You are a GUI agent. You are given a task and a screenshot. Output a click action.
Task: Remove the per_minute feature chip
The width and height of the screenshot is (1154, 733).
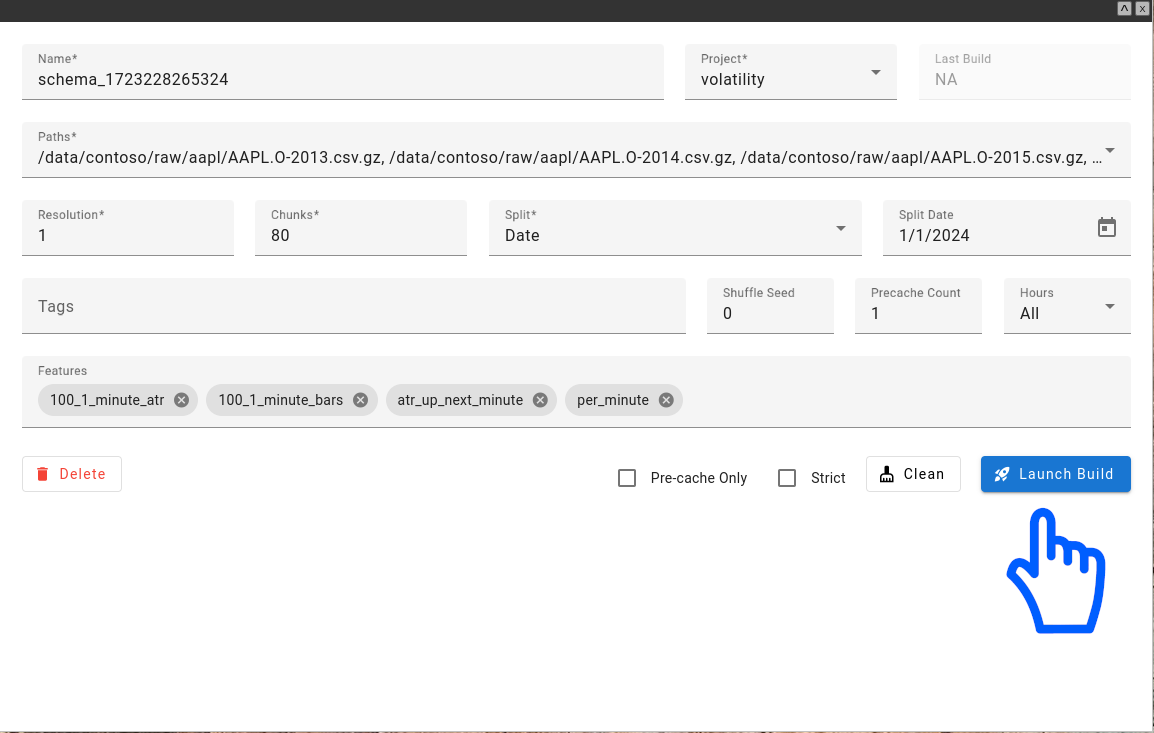665,399
